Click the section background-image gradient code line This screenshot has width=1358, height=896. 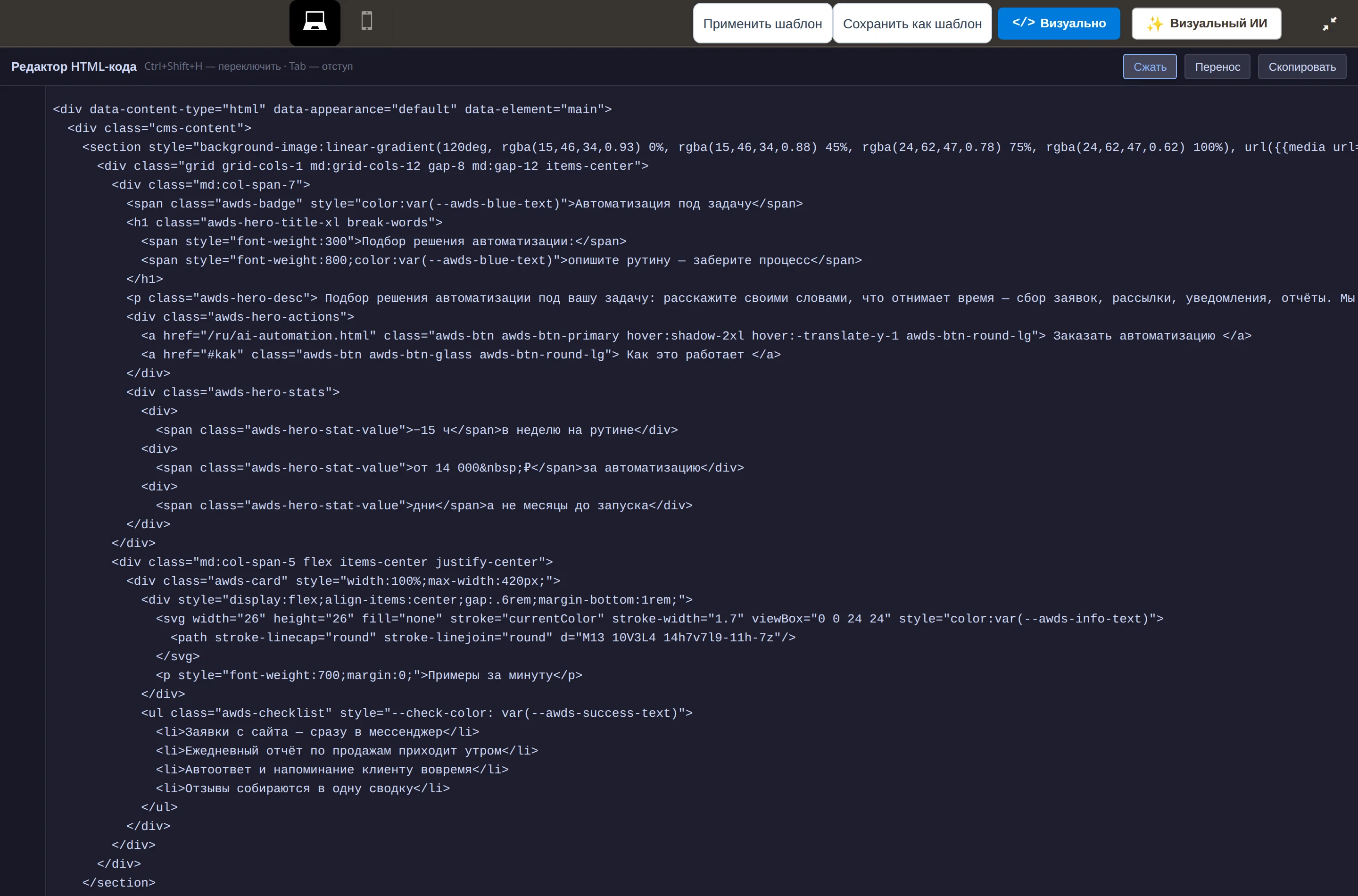(720, 147)
